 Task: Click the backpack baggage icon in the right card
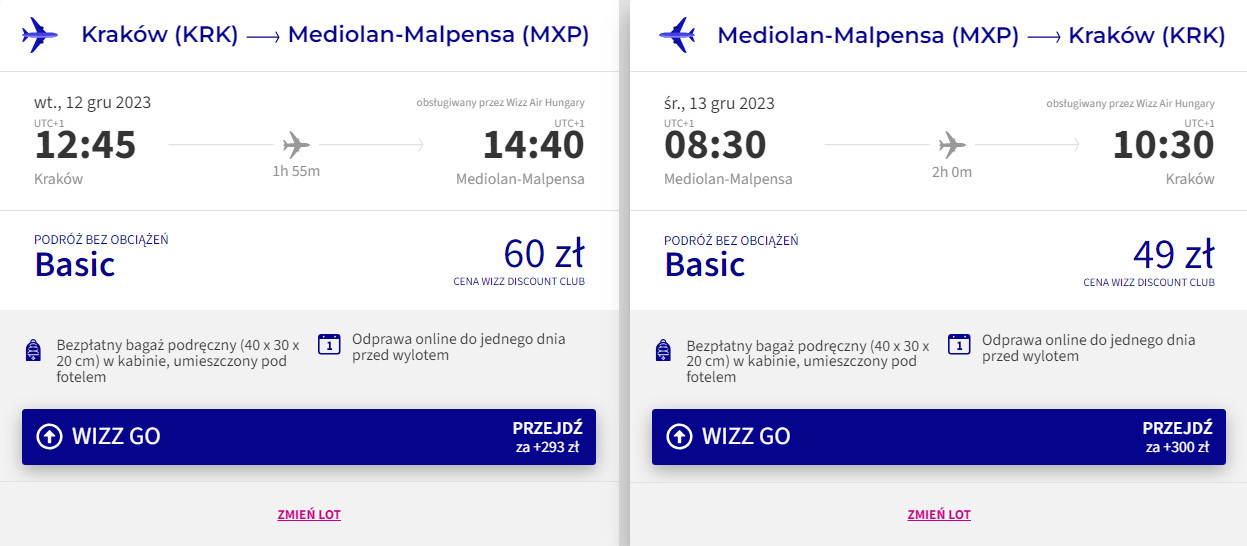[x=662, y=351]
